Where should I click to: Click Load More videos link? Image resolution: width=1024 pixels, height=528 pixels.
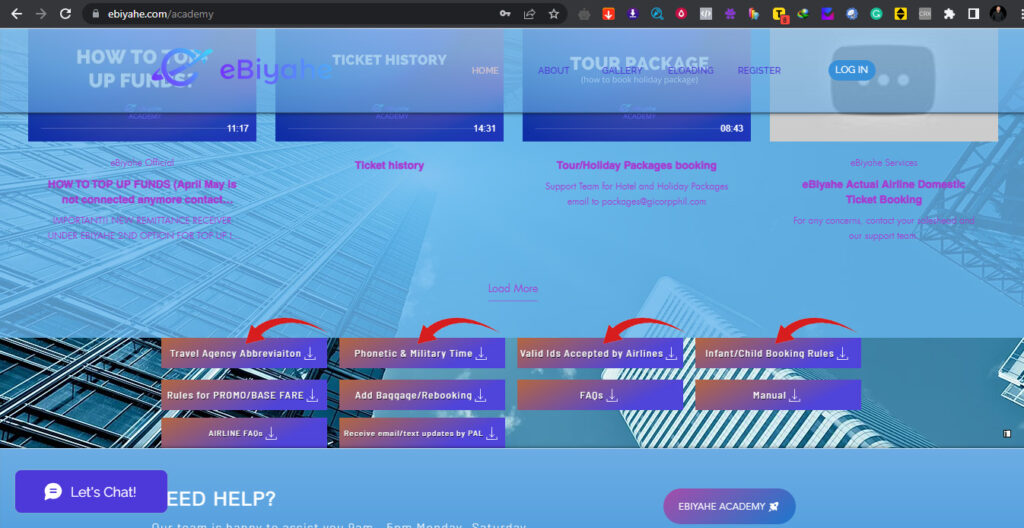(x=513, y=289)
